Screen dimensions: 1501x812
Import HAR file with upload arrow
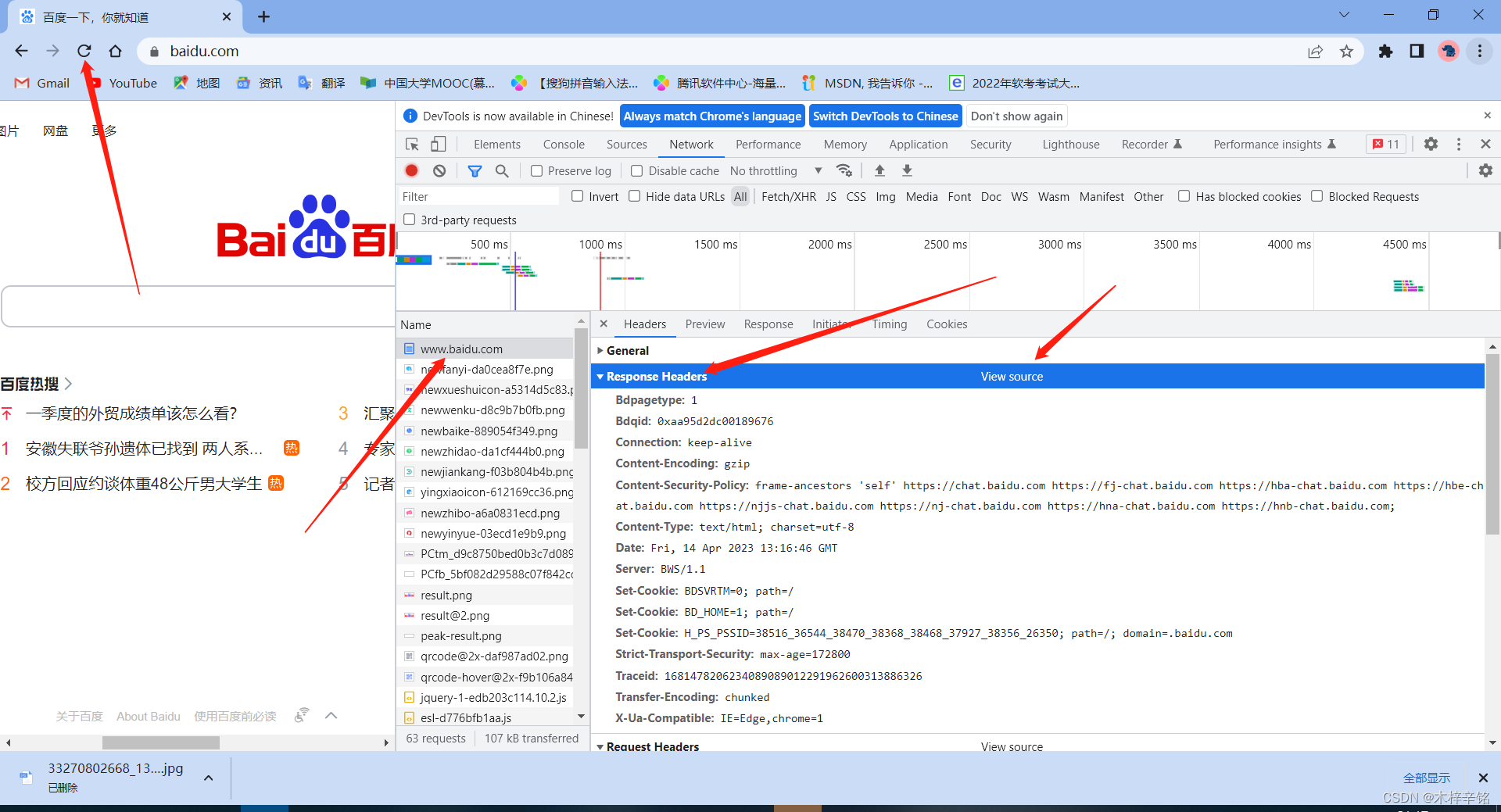coord(879,170)
